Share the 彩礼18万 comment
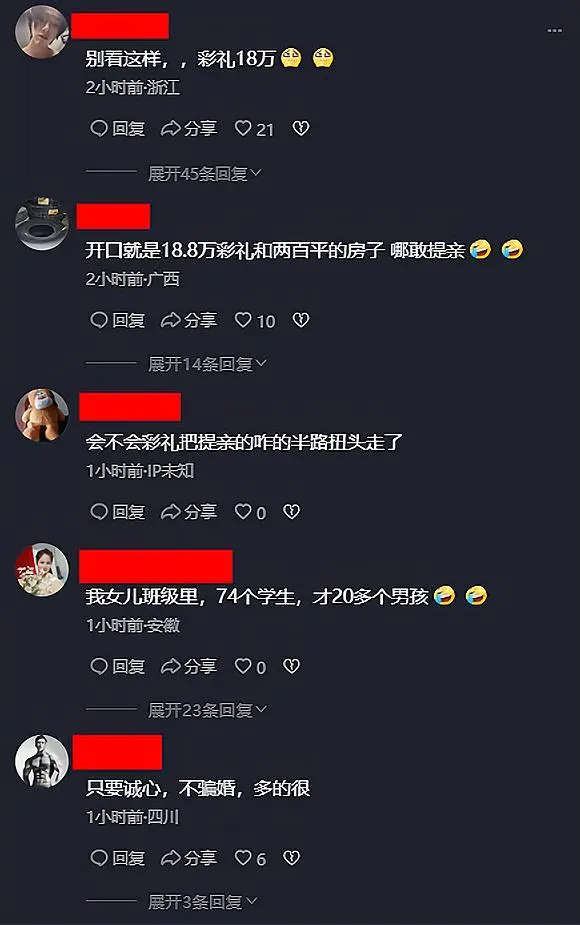 189,129
